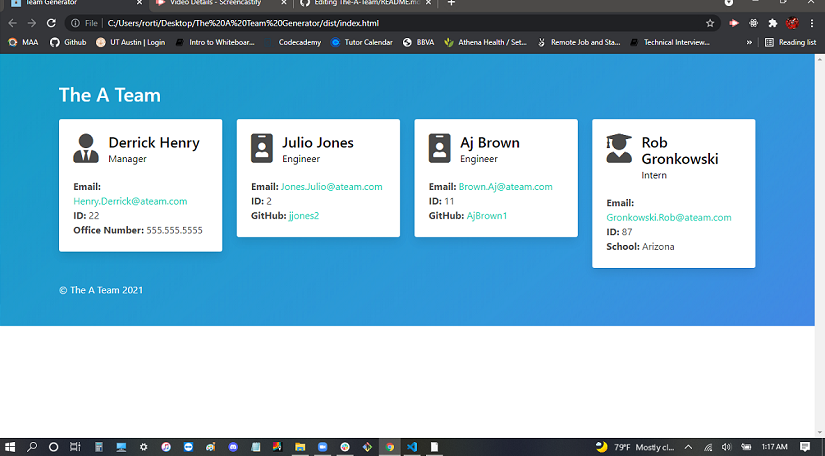825x456 pixels.
Task: Click the Chrome taskbar icon
Action: pyautogui.click(x=389, y=447)
